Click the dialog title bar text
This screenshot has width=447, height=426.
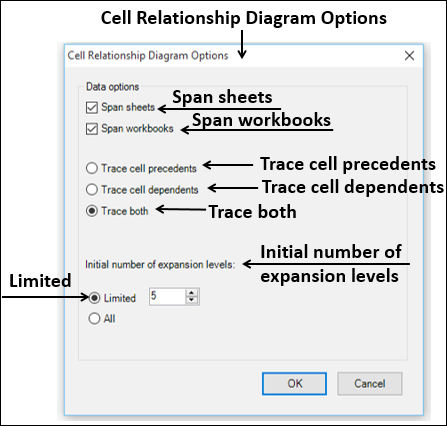point(148,56)
